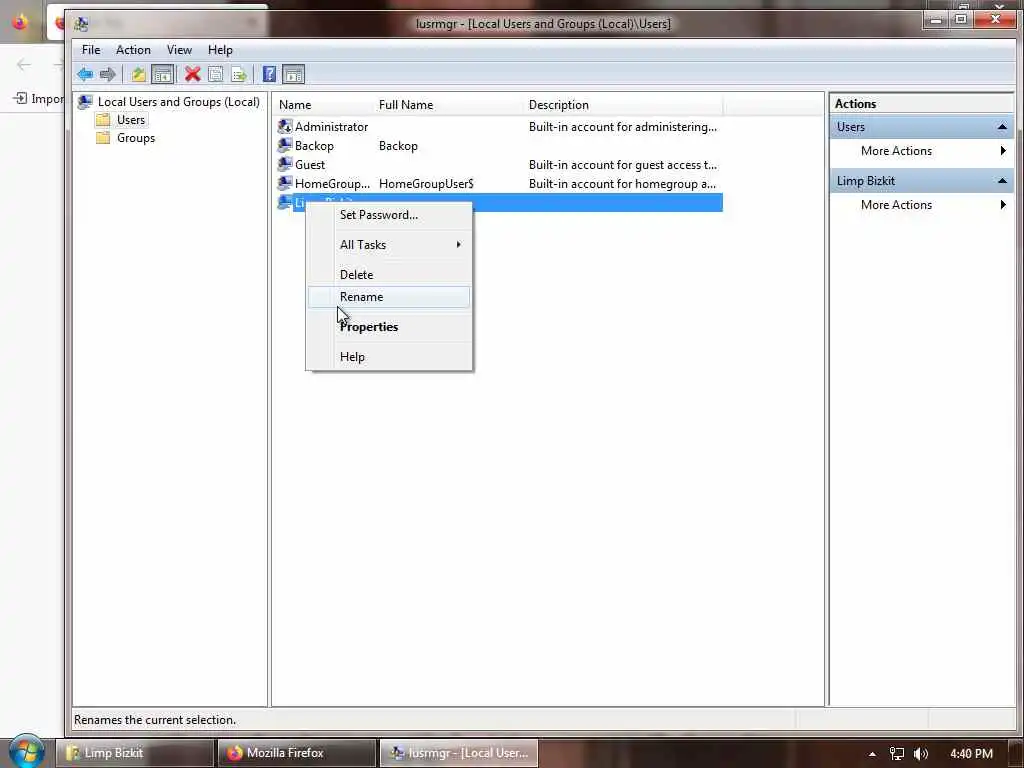Open the Help menu in menu bar
Image resolution: width=1024 pixels, height=768 pixels.
click(220, 50)
